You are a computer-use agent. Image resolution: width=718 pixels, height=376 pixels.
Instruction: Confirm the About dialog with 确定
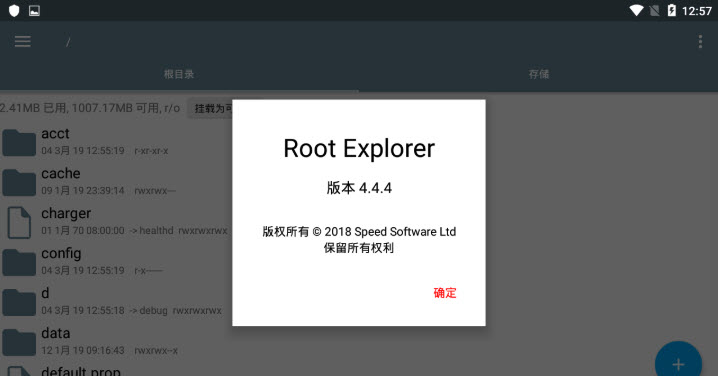click(x=445, y=293)
